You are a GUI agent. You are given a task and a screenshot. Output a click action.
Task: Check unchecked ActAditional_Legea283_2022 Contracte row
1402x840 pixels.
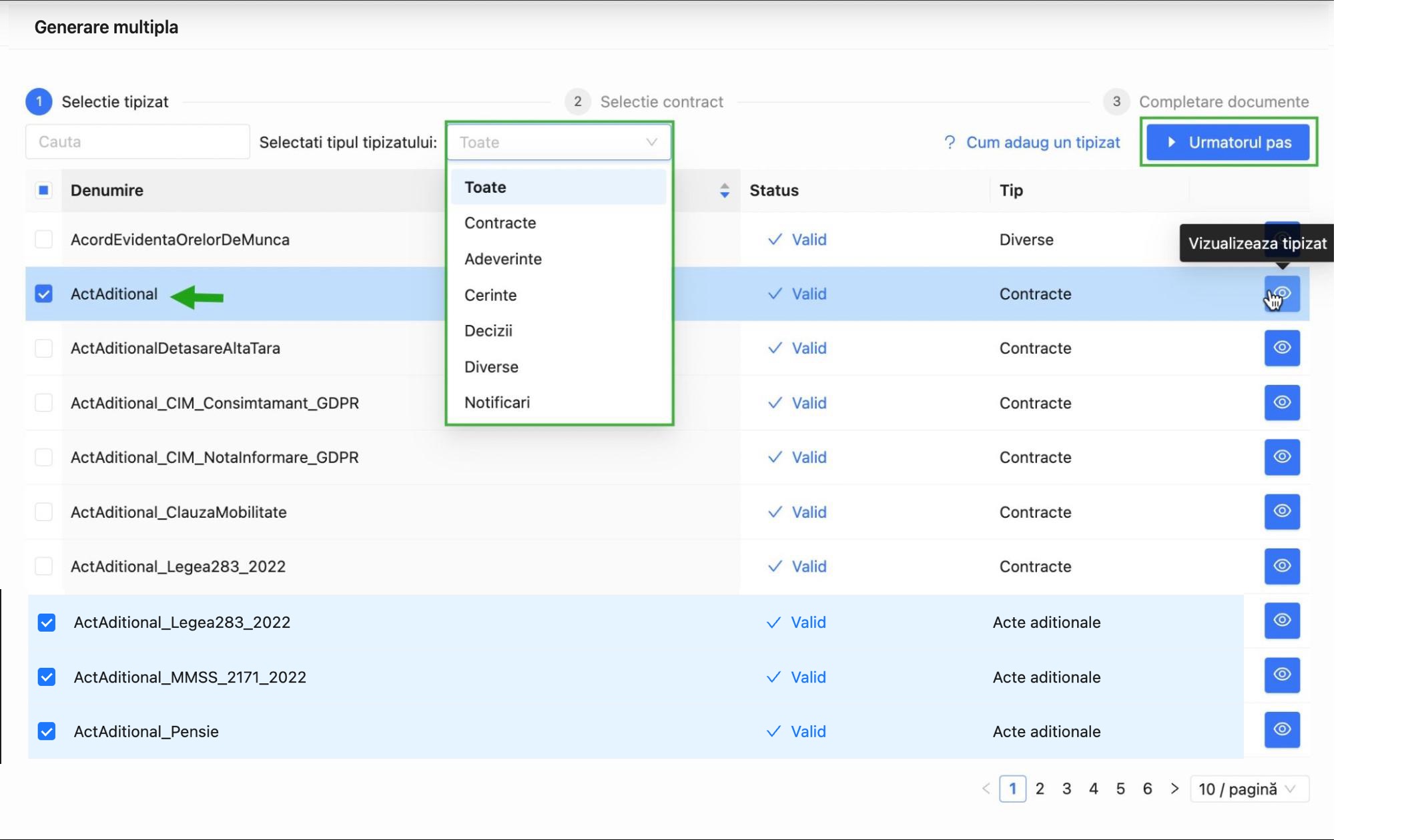[43, 566]
